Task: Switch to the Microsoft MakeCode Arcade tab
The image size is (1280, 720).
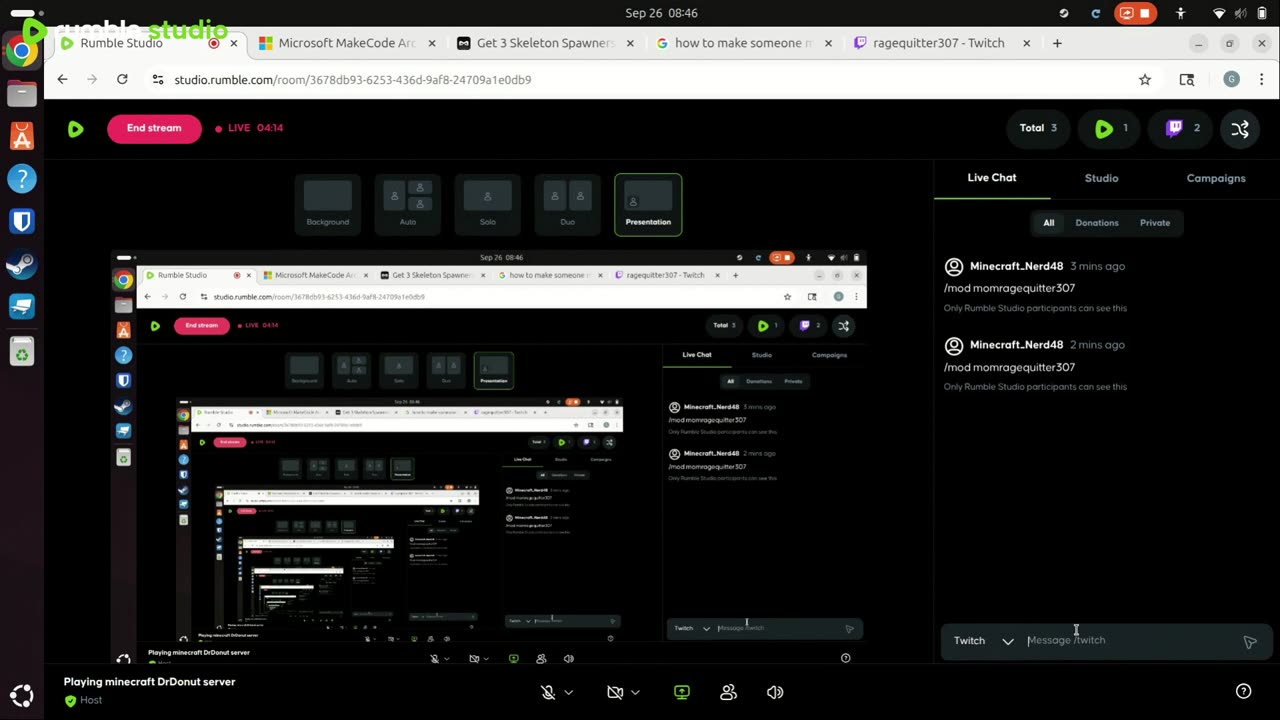Action: click(x=346, y=43)
